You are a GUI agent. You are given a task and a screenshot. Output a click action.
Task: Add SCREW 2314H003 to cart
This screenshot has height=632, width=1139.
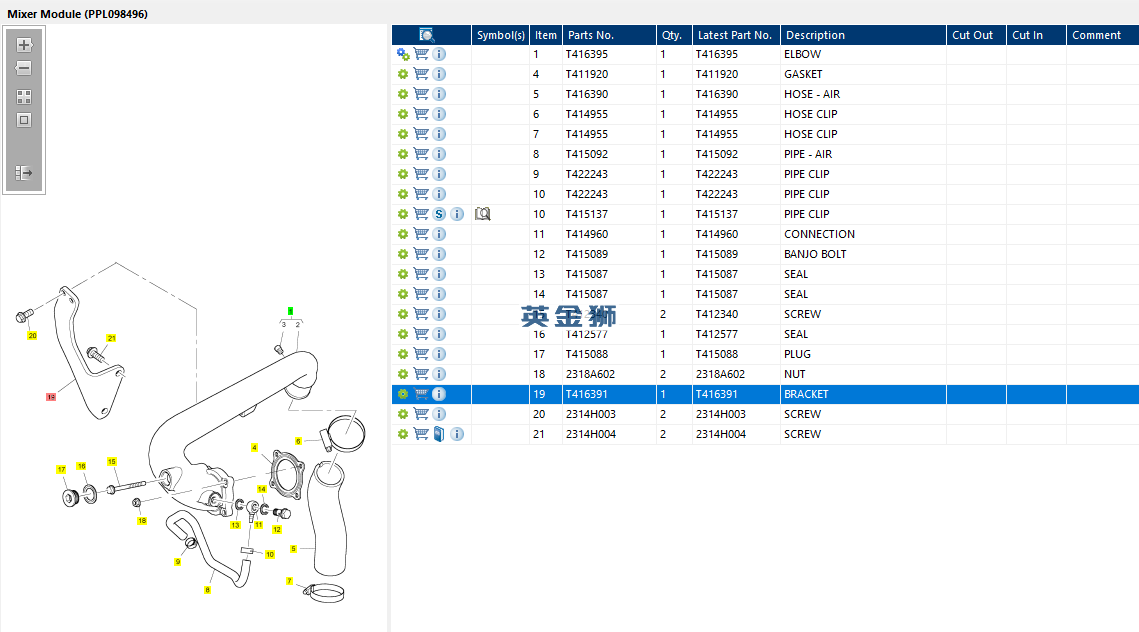click(421, 413)
